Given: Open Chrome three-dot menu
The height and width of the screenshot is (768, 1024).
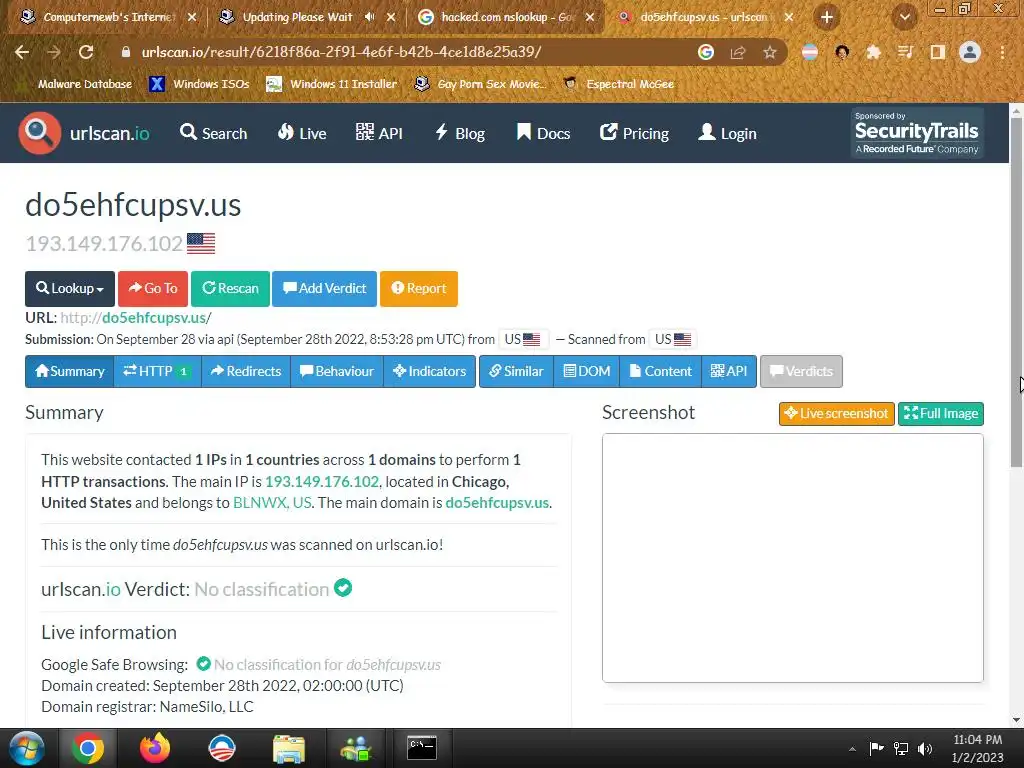Looking at the screenshot, I should coord(1002,52).
